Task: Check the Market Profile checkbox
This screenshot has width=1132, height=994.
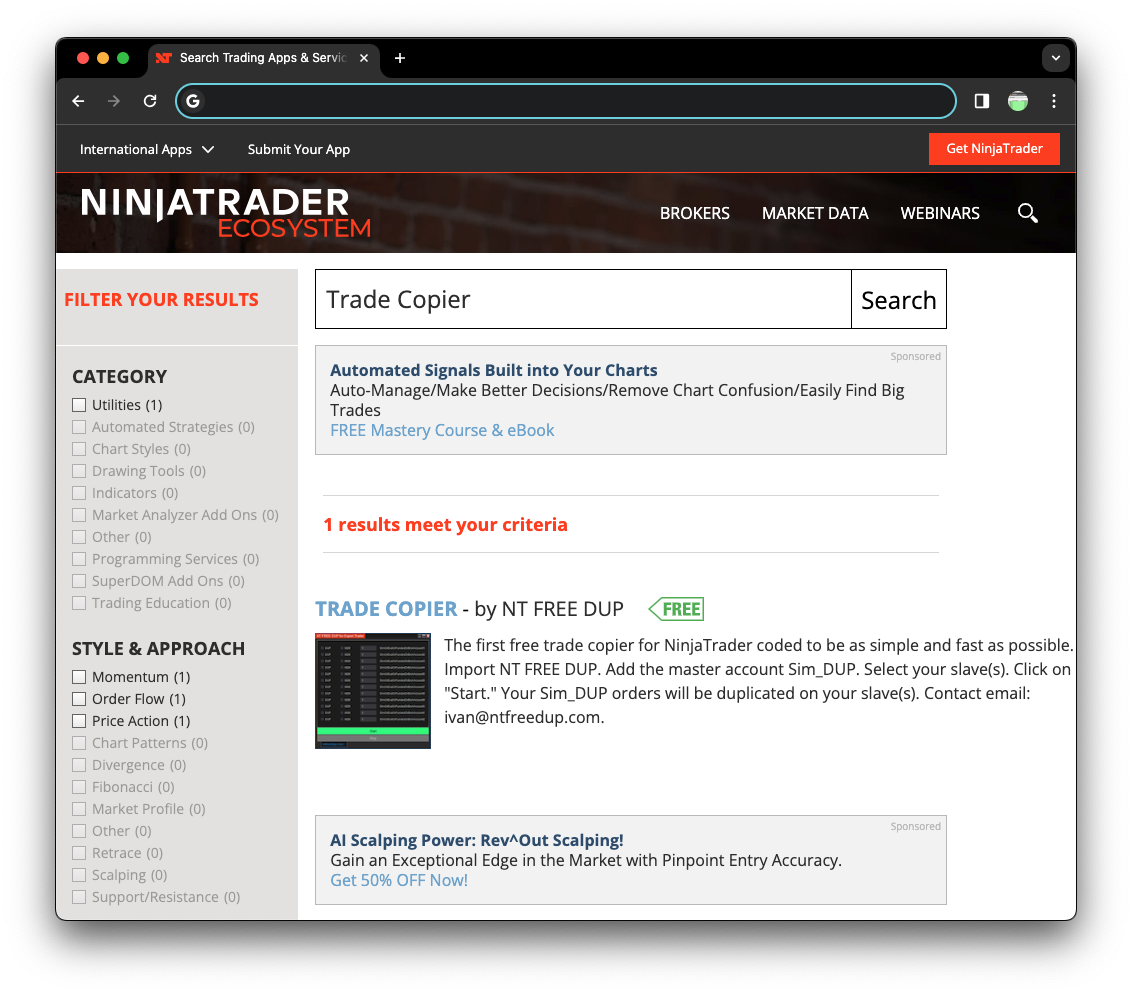Action: (79, 809)
